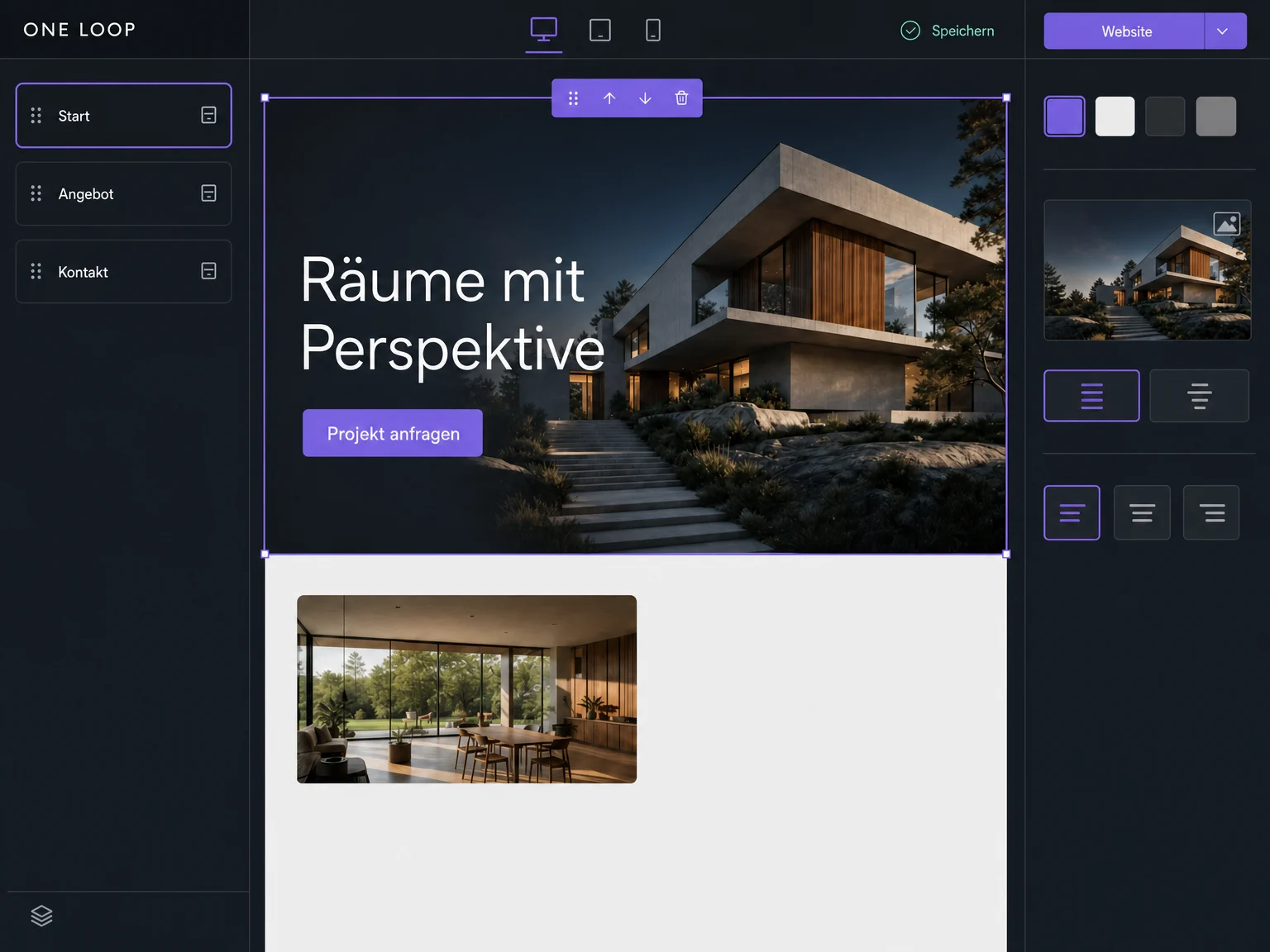The height and width of the screenshot is (952, 1270).
Task: Pick the white color swatch
Action: (x=1115, y=117)
